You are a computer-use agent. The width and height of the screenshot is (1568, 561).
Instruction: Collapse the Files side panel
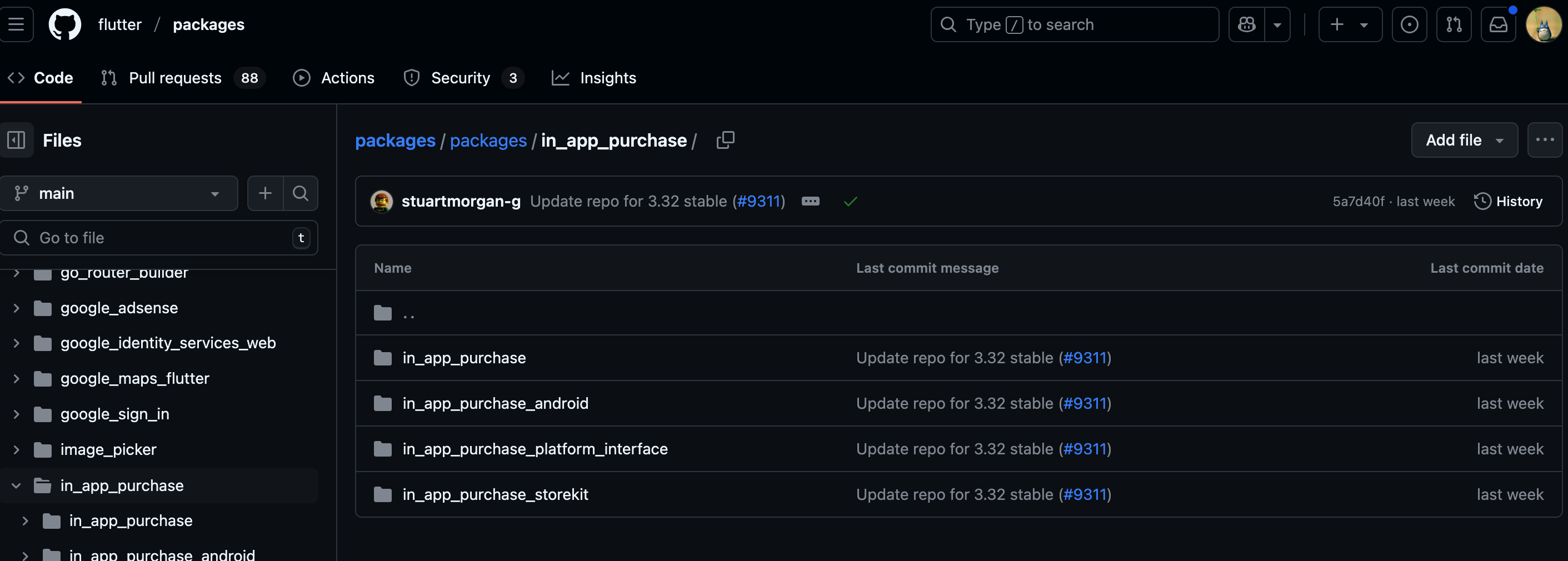click(x=17, y=140)
